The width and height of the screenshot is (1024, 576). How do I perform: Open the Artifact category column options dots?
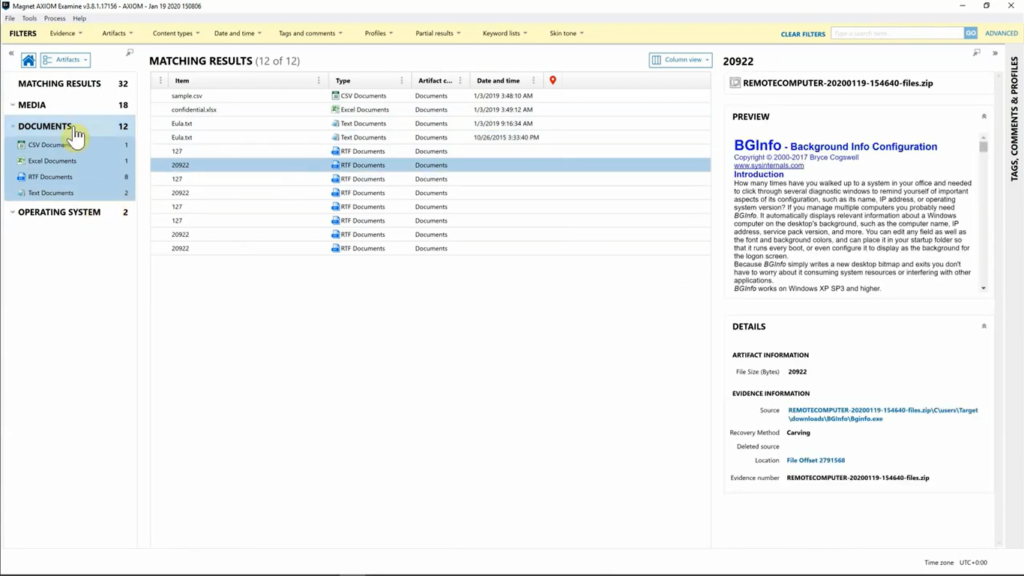pos(460,80)
